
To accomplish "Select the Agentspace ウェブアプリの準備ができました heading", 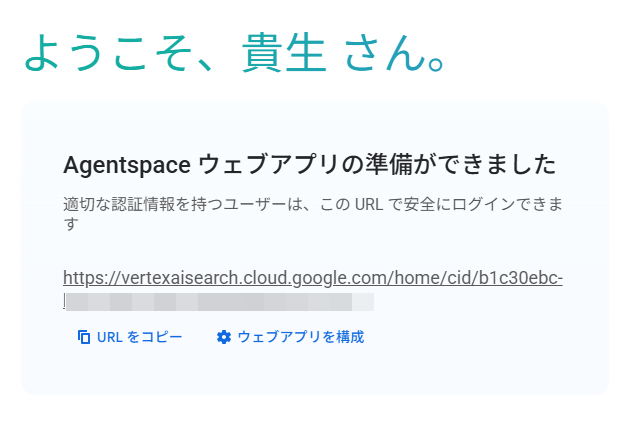I will coord(308,164).
